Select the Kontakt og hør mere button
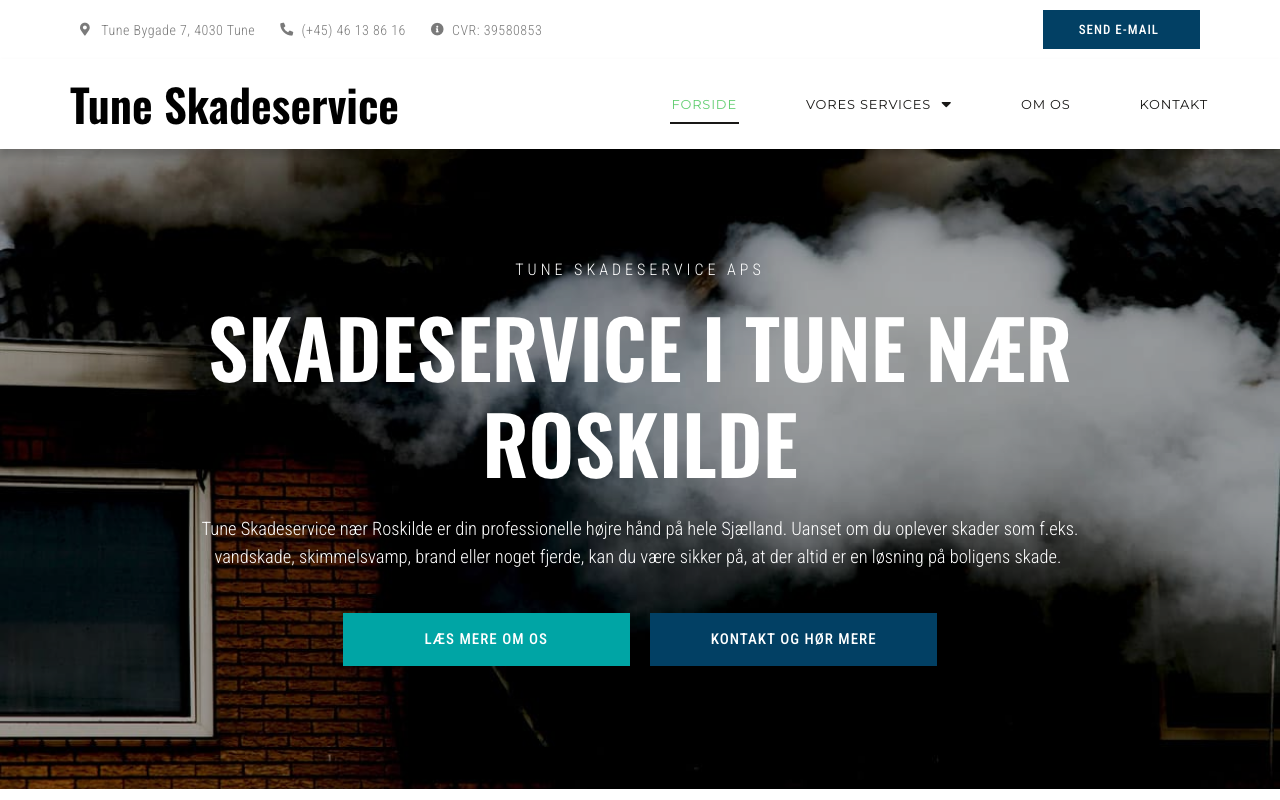 pyautogui.click(x=793, y=639)
